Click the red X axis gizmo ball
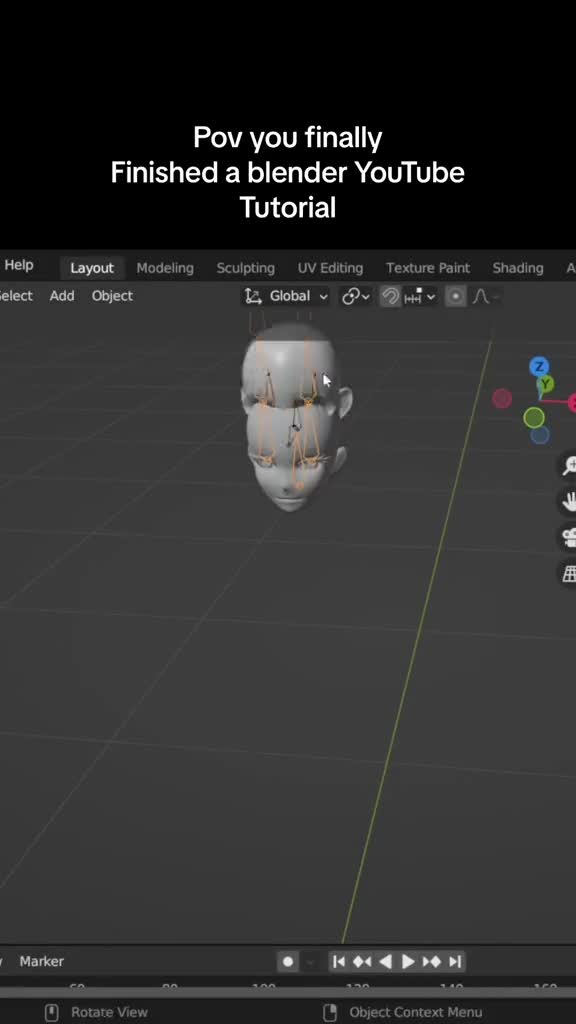This screenshot has width=576, height=1024. pos(572,403)
